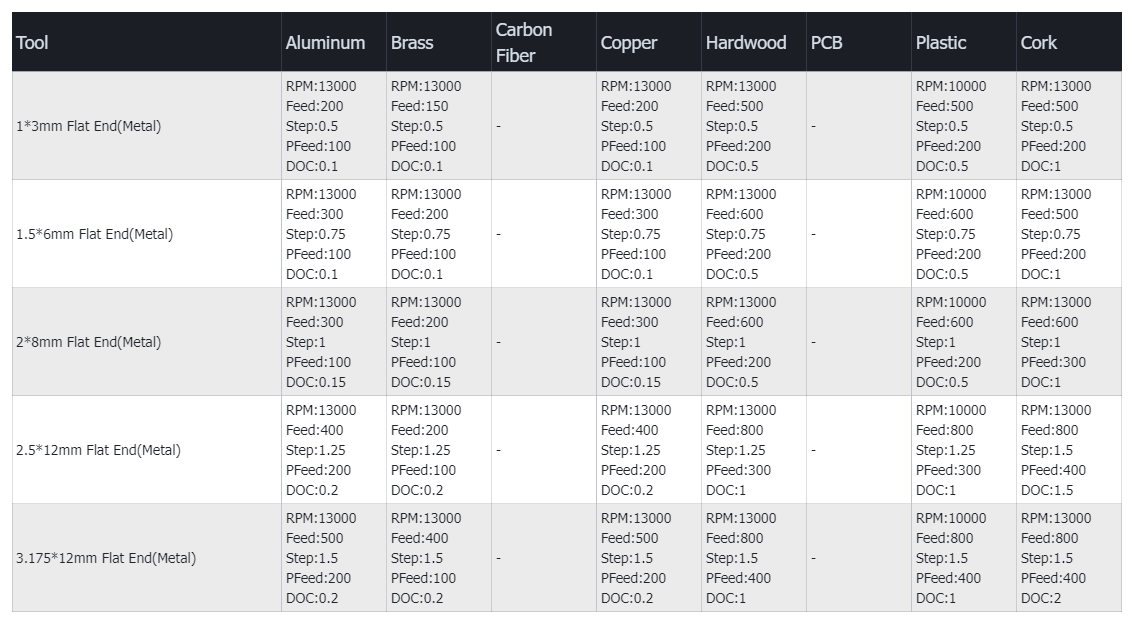Screen dimensions: 1134x624
Task: Click the Tool column header
Action: (x=32, y=43)
